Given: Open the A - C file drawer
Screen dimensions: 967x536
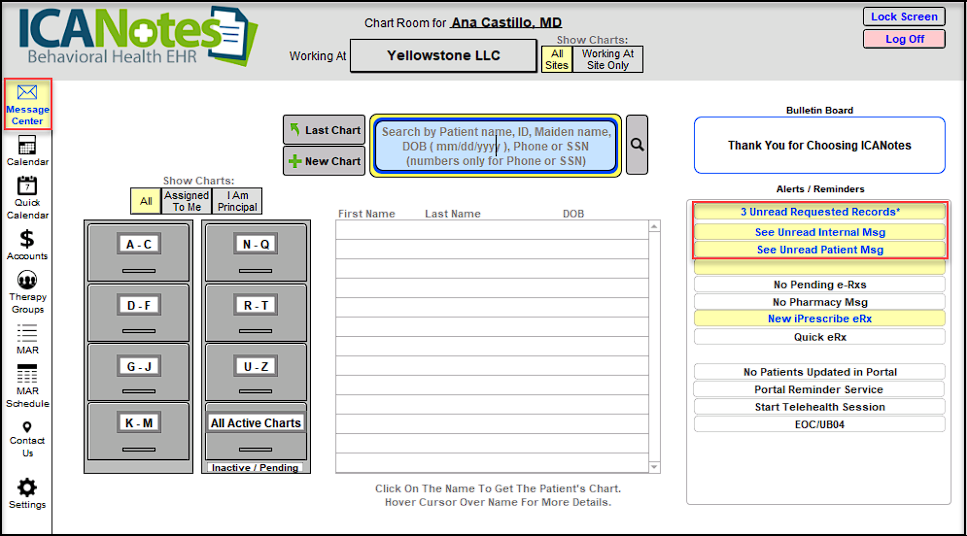Looking at the screenshot, I should pos(139,252).
